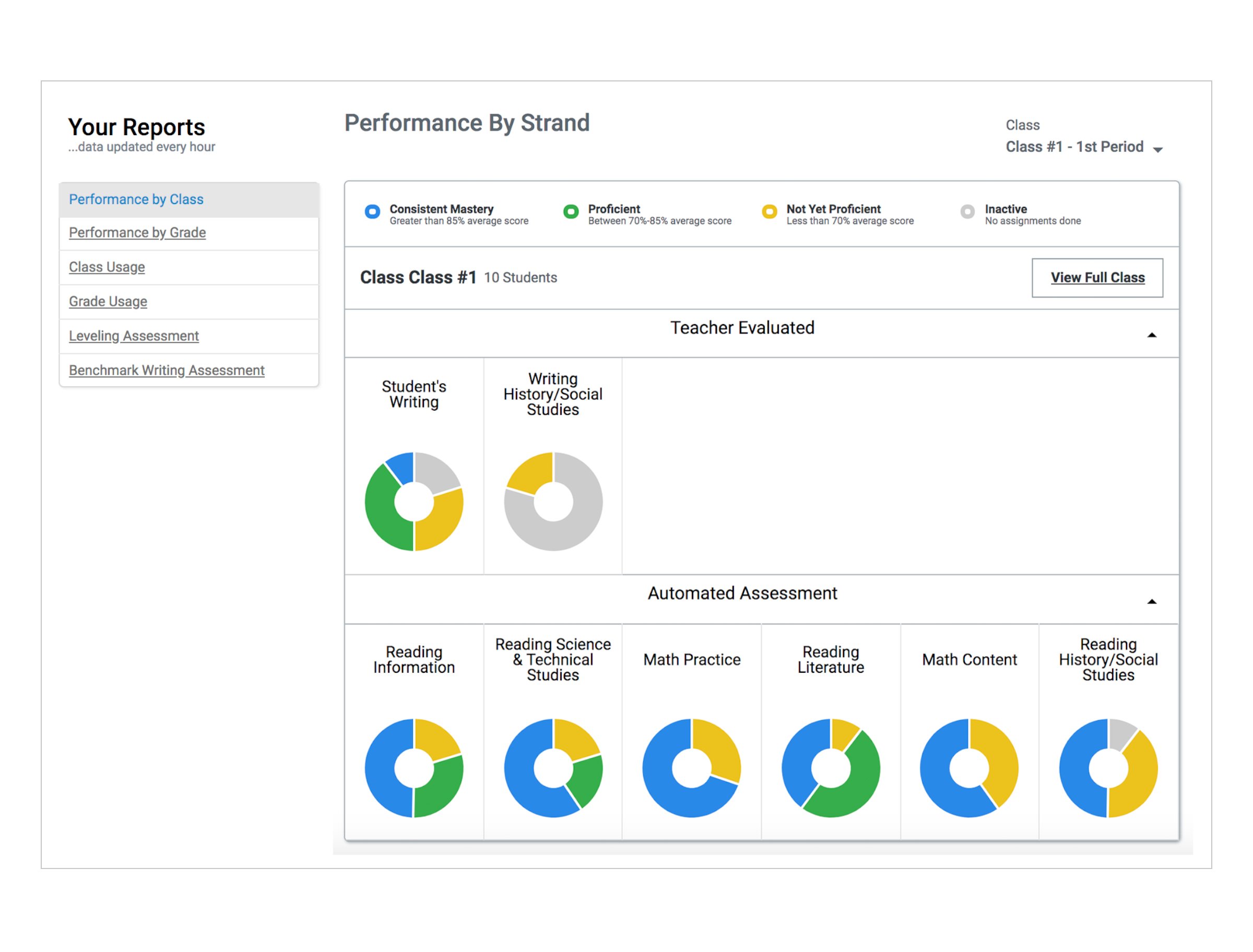Open the Class Usage report
Screen dimensions: 1253x952
point(107,267)
